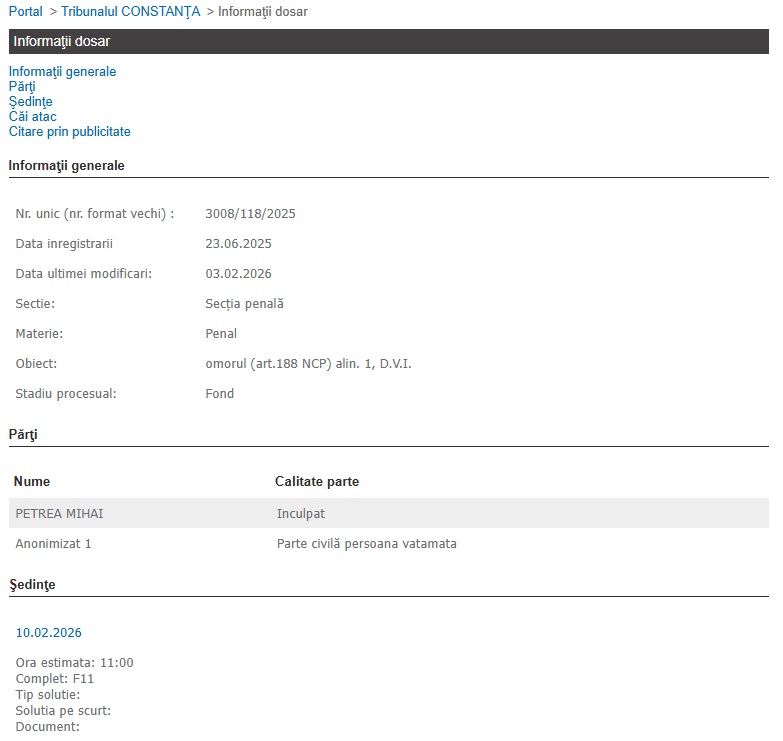Navigate to the Ședințe anchor link
Image resolution: width=783 pixels, height=741 pixels.
pos(30,102)
